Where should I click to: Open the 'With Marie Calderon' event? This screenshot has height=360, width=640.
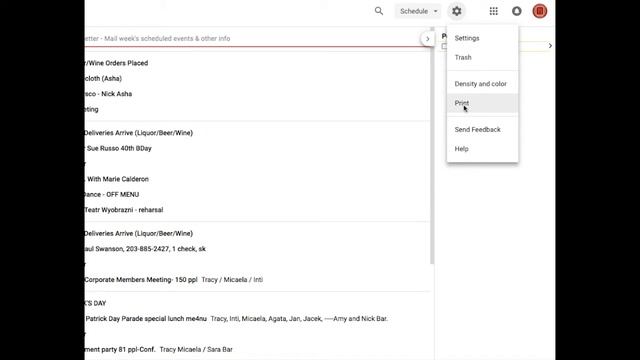click(117, 179)
